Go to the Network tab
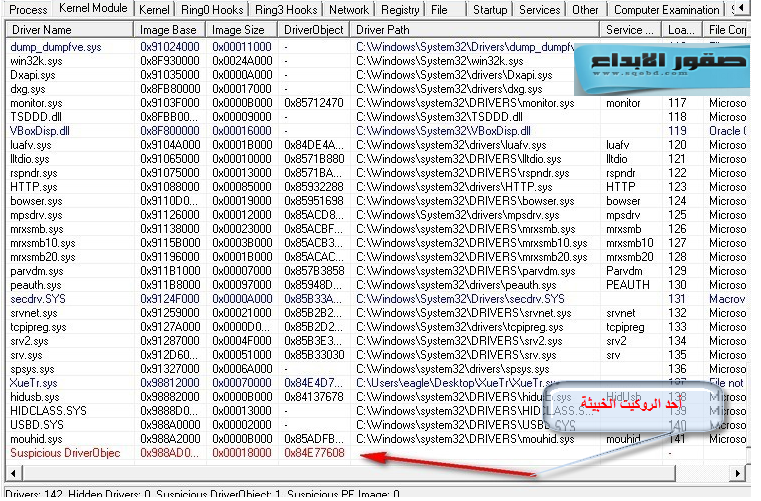This screenshot has height=501, width=761. click(348, 9)
